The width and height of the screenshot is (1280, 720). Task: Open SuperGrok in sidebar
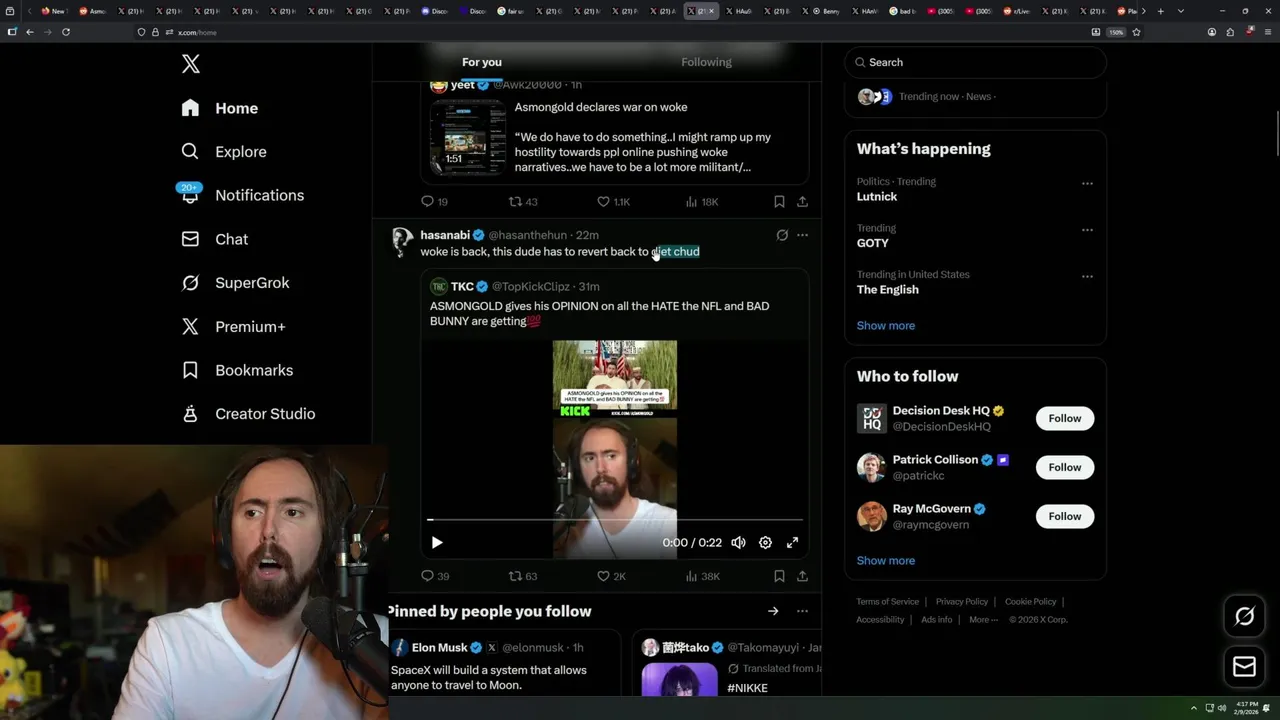pos(235,283)
